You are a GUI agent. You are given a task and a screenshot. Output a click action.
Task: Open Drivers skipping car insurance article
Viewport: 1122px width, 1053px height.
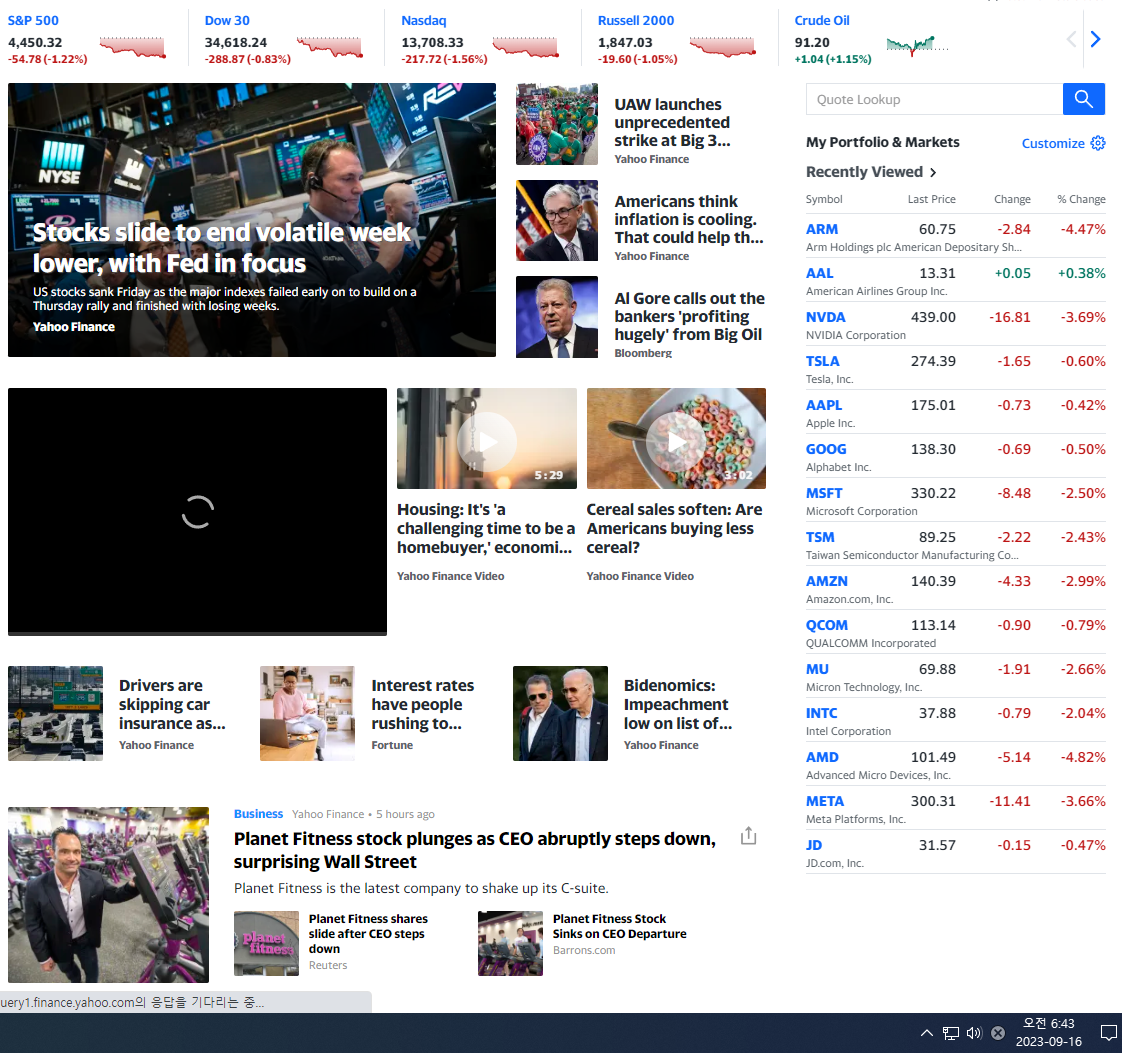click(x=172, y=704)
